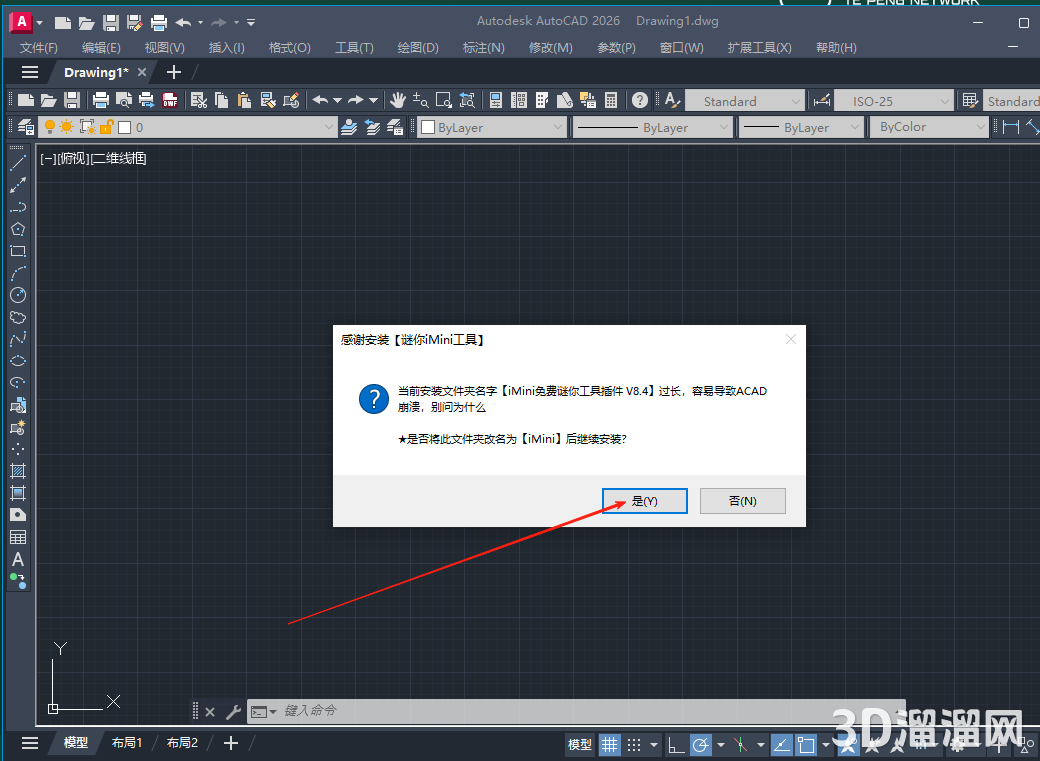Screen dimensions: 1040x761
Task: Click the command line wrench customize icon
Action: 233,712
